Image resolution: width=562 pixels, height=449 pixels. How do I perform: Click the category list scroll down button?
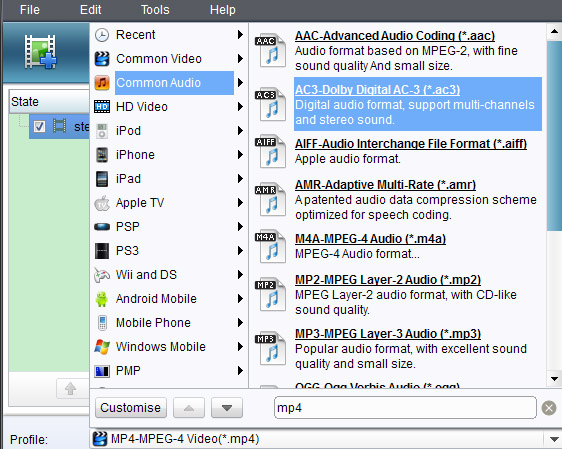click(227, 408)
